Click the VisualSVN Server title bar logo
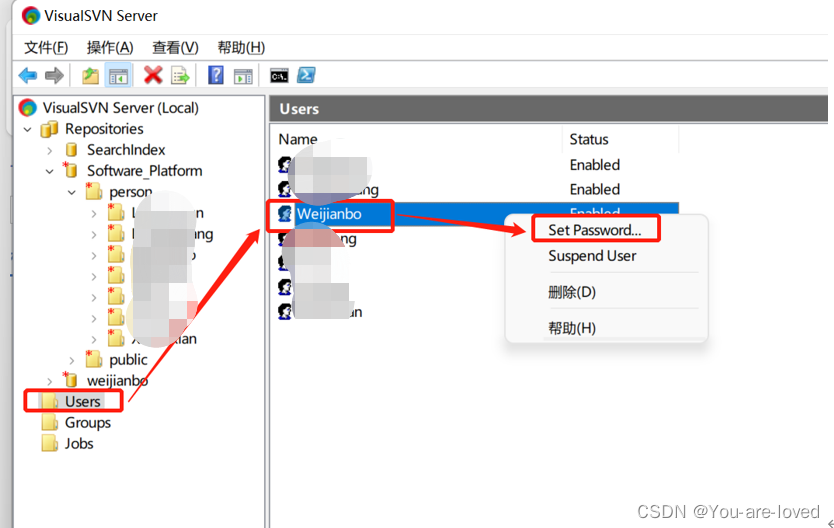 [x=30, y=15]
